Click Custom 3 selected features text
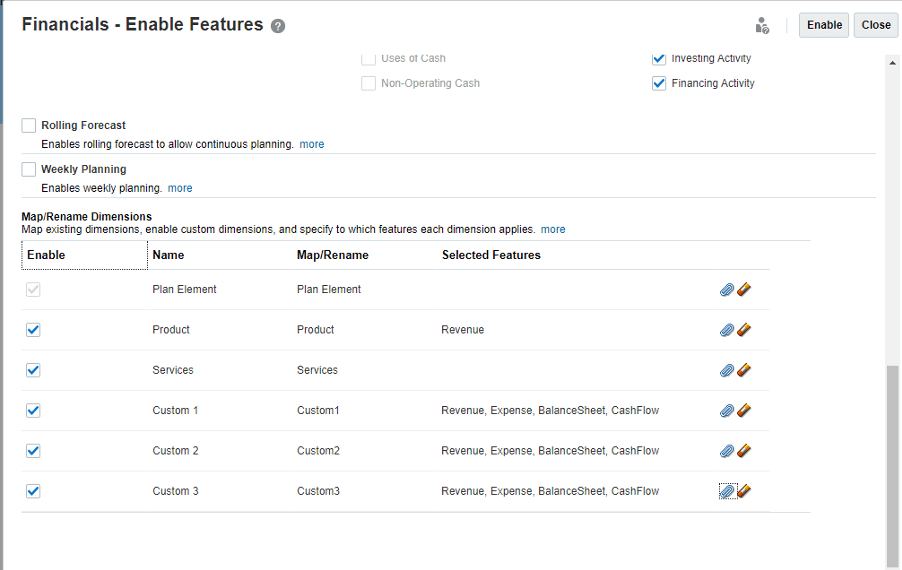The image size is (902, 570). [x=550, y=491]
